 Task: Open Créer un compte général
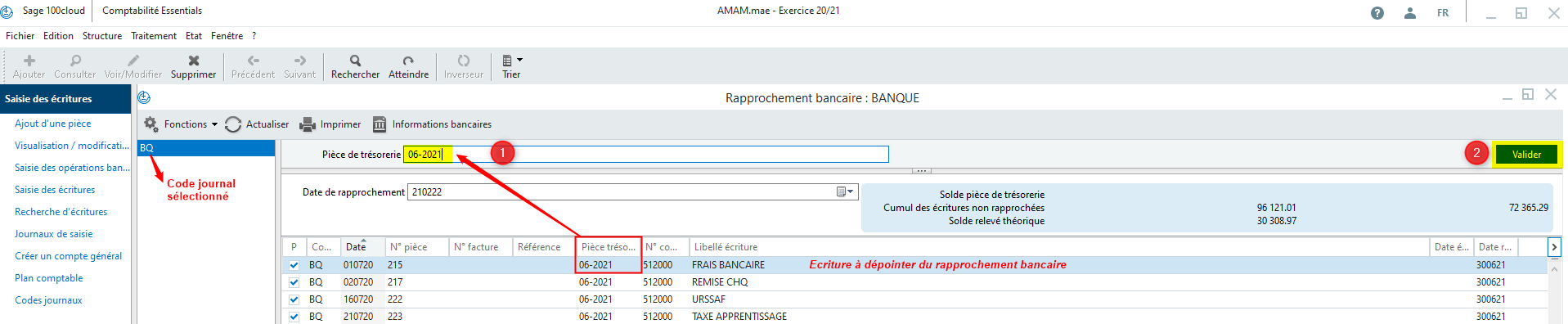(x=69, y=256)
